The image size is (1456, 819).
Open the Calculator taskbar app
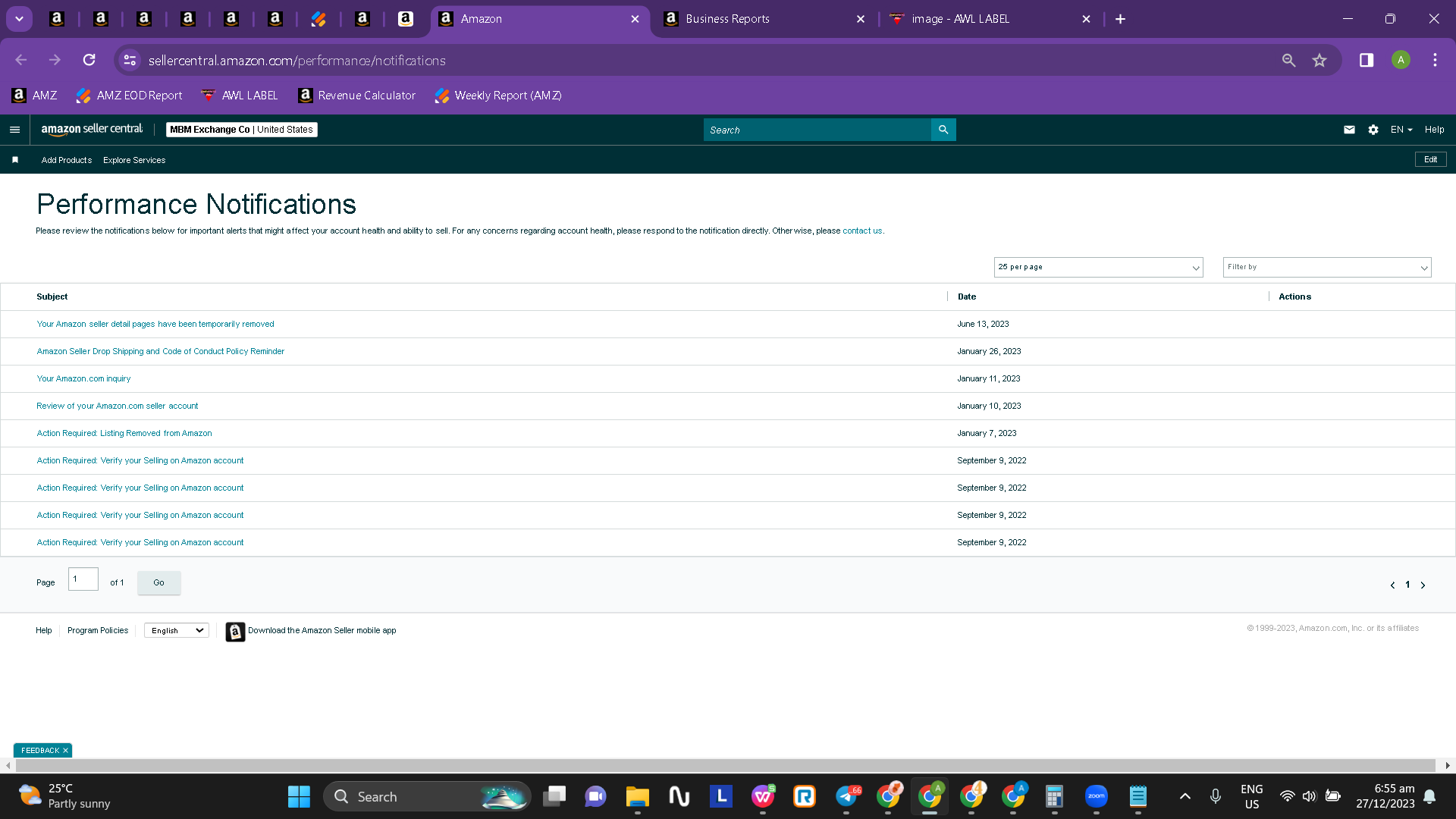(x=1054, y=796)
